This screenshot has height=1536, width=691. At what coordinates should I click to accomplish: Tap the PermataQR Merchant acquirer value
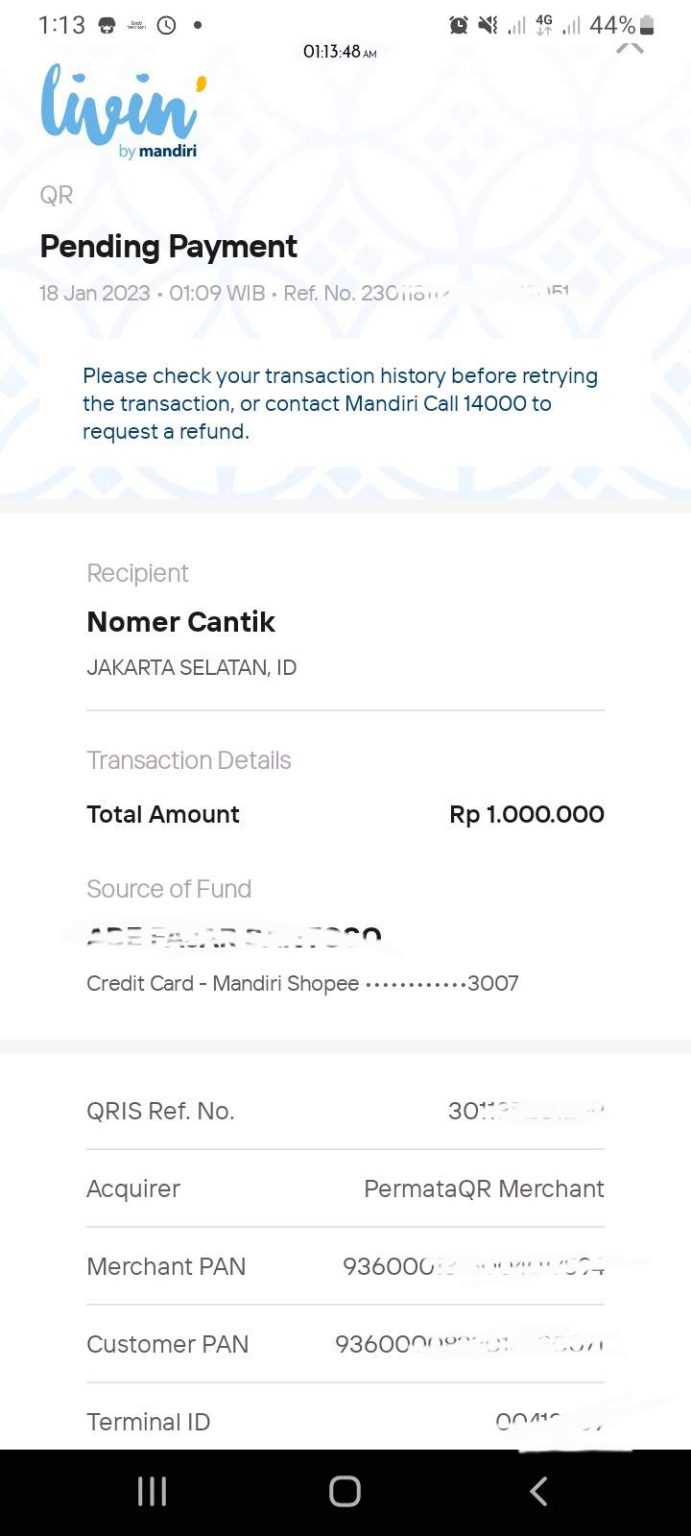484,1189
